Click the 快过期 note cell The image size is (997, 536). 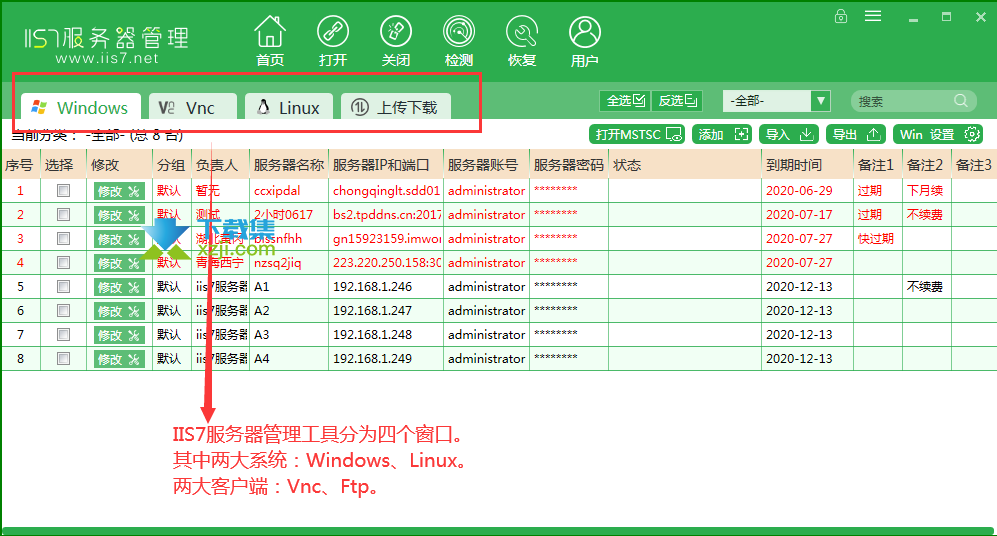click(x=876, y=238)
